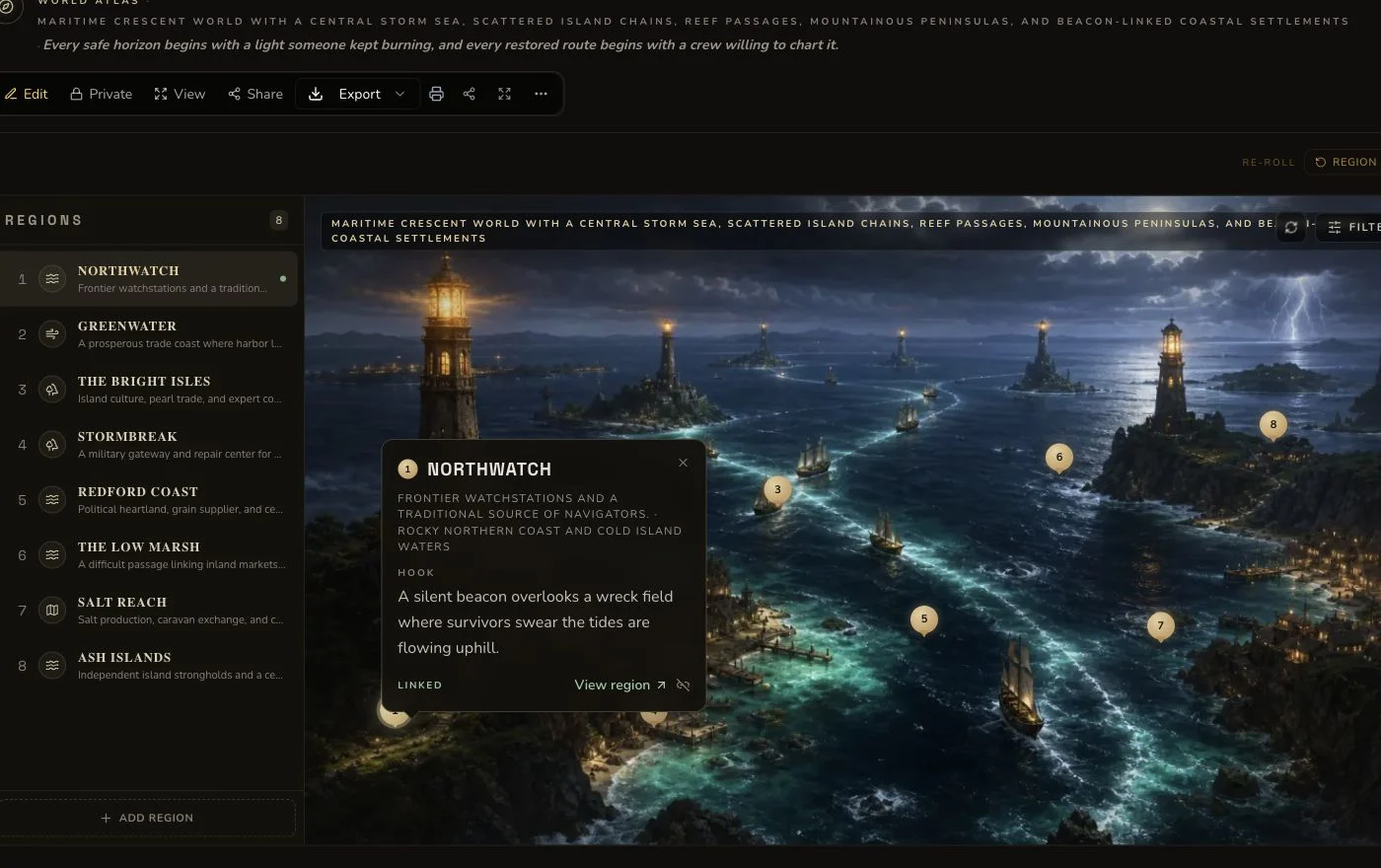Screen dimensions: 1381x868
Task: Click the Hook heading in popup
Action: tap(416, 572)
